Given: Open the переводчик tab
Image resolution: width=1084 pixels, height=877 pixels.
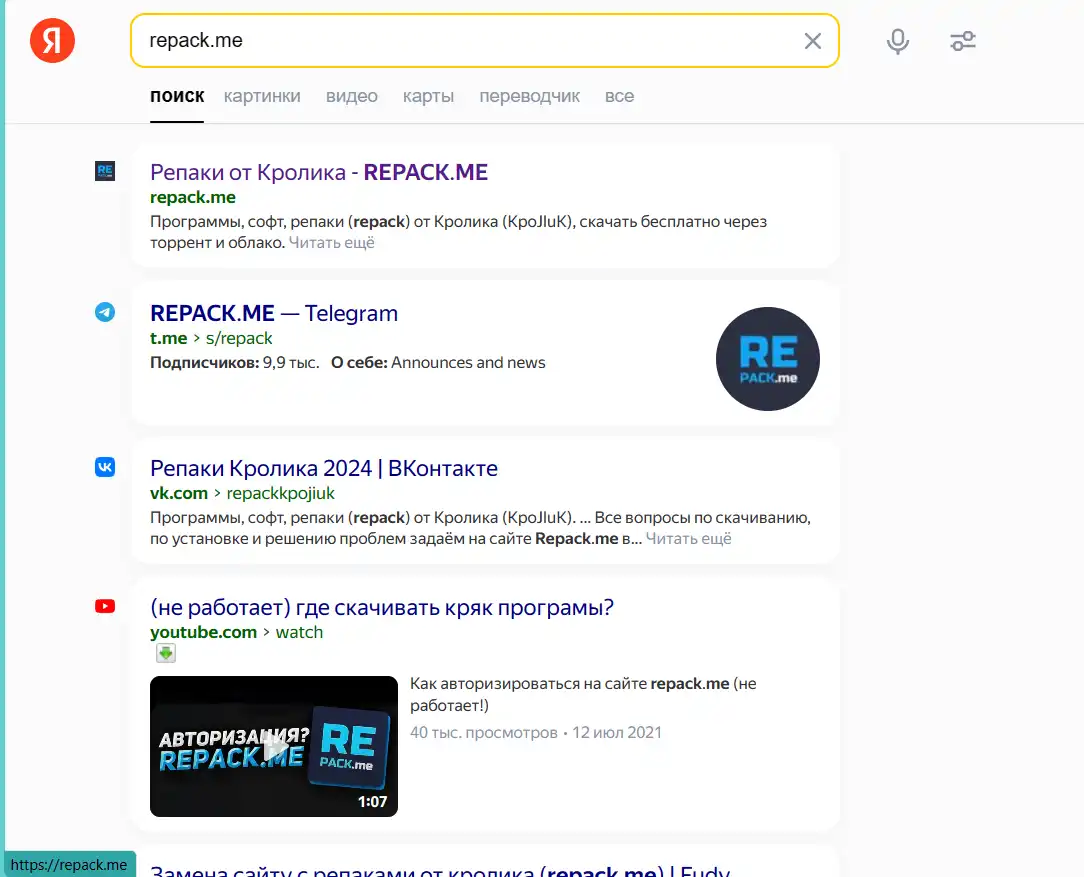Looking at the screenshot, I should [x=530, y=96].
